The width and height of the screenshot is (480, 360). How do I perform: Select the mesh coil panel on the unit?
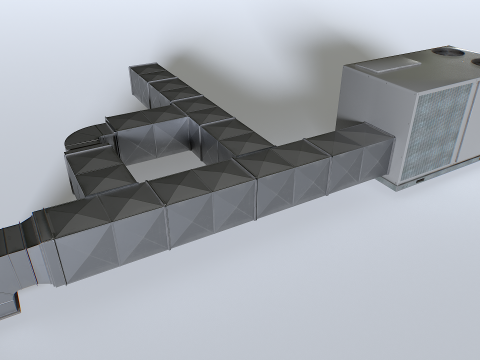pyautogui.click(x=436, y=132)
